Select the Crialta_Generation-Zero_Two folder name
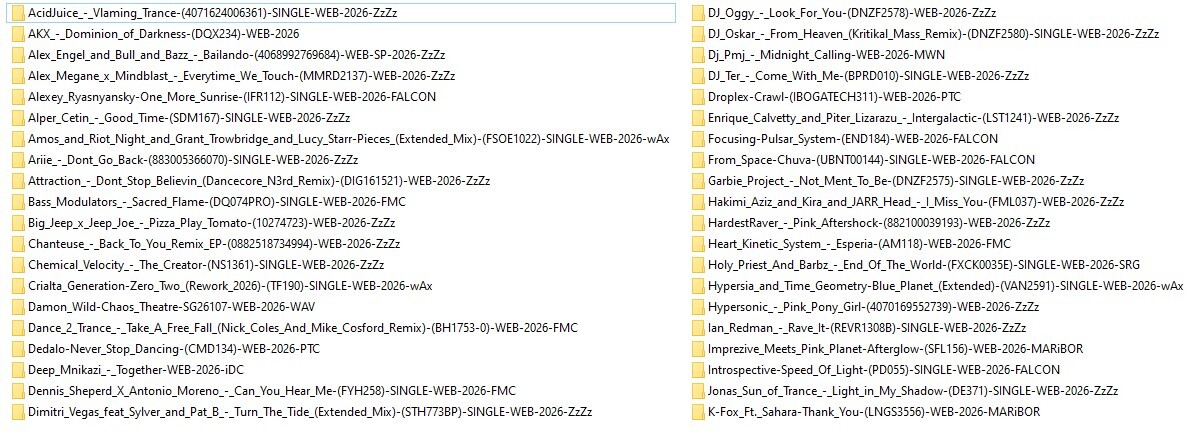 point(230,286)
